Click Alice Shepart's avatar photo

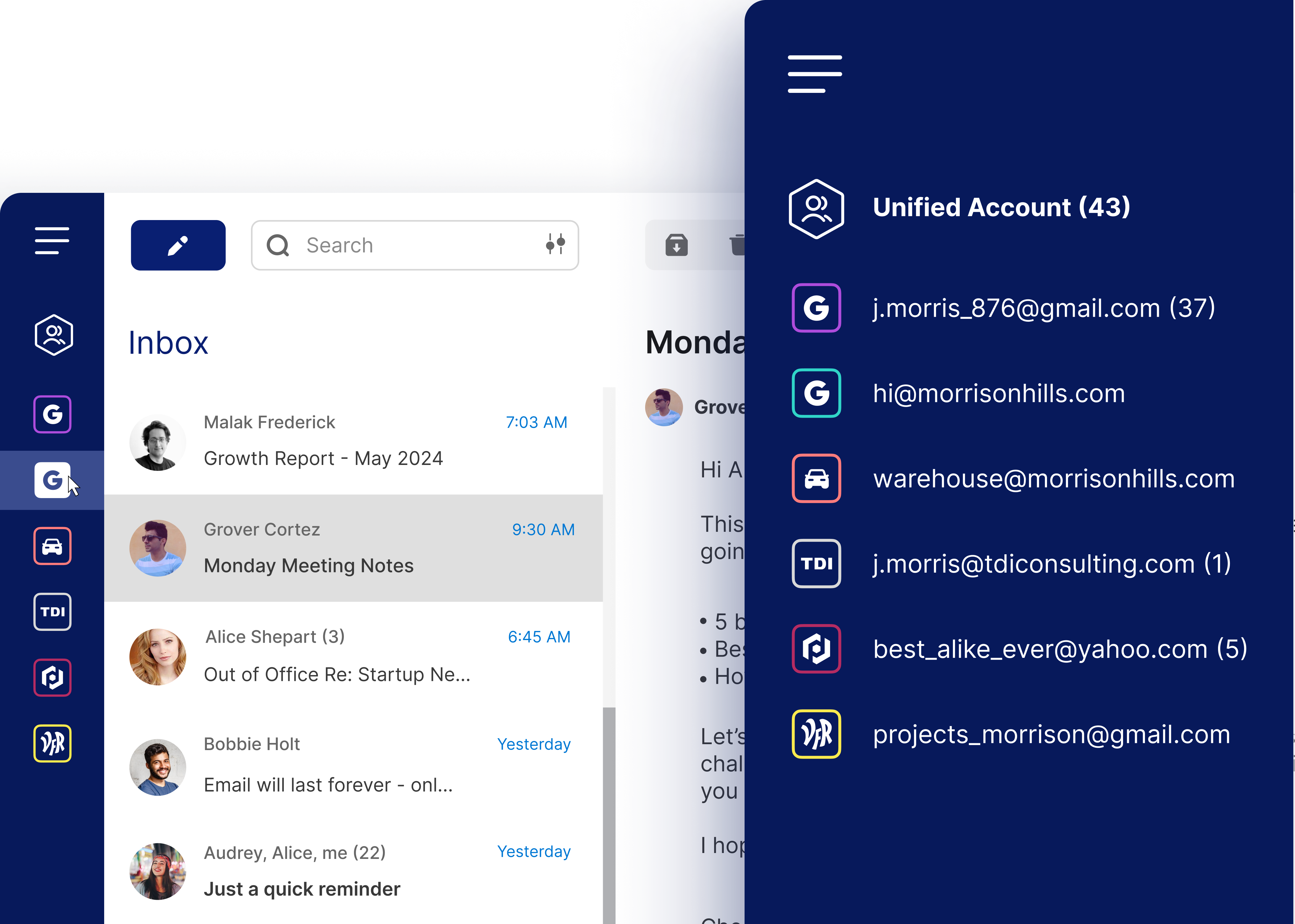point(158,657)
